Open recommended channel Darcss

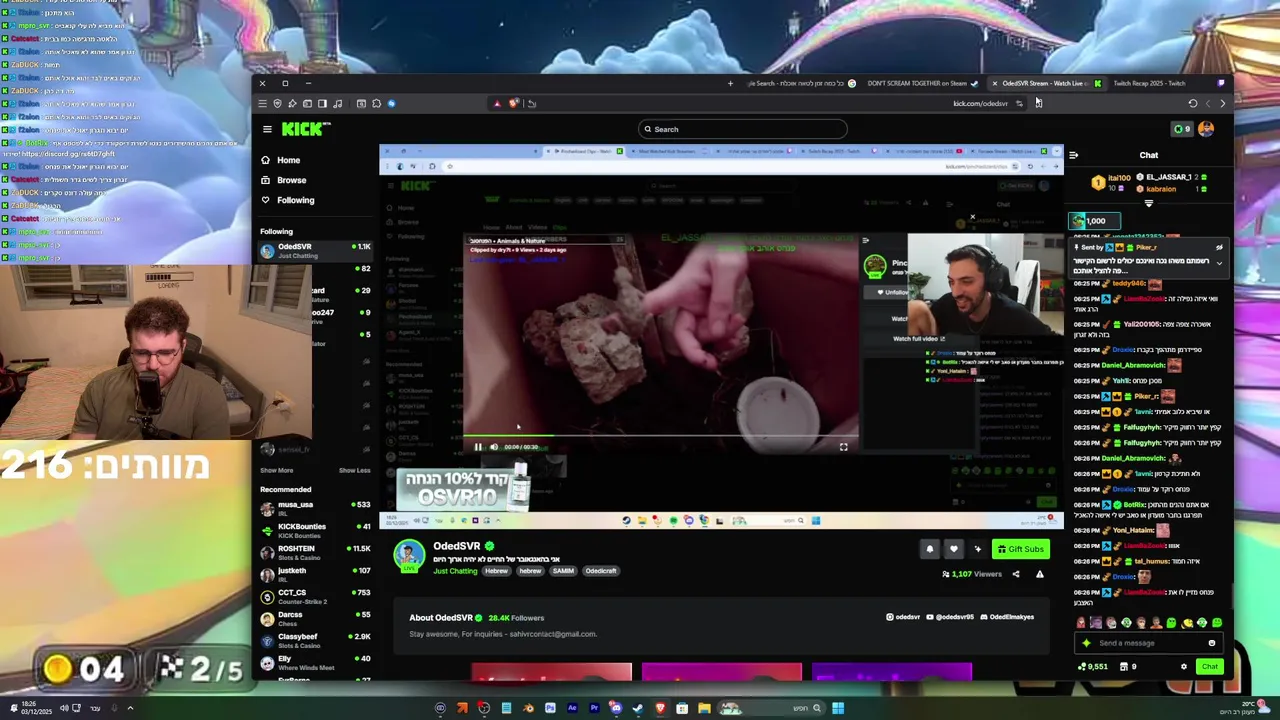[x=316, y=618]
